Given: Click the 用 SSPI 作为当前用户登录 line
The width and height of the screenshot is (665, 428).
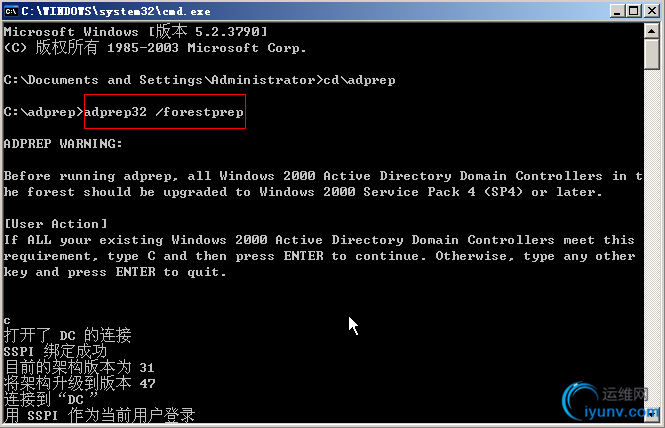Looking at the screenshot, I should tap(99, 416).
